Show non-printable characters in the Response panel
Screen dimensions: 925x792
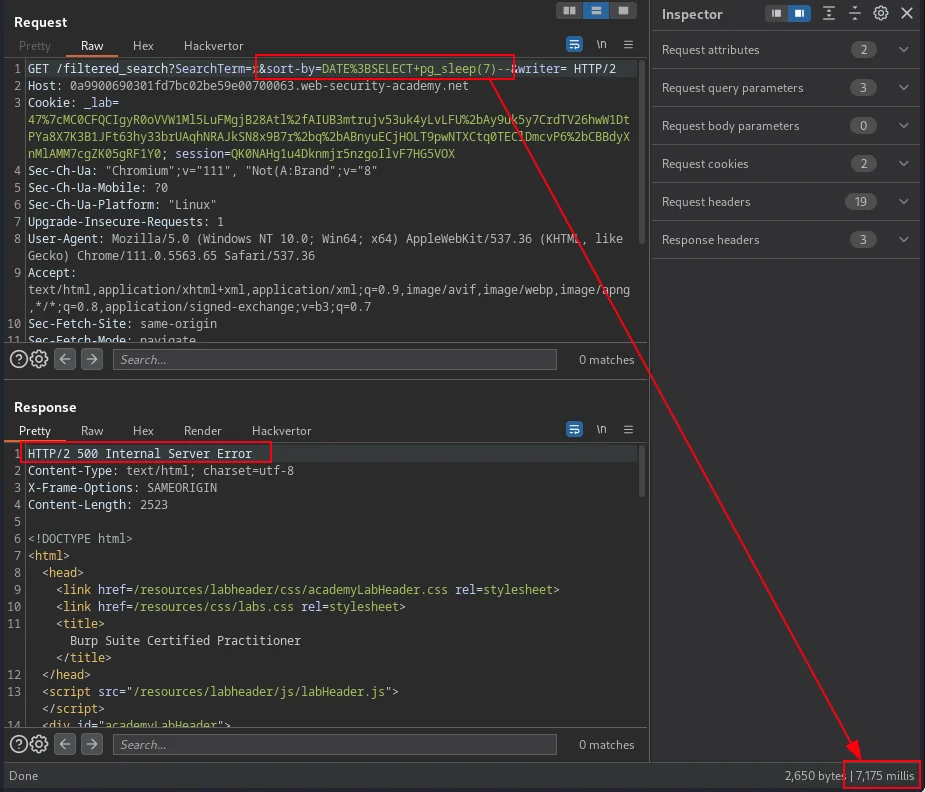tap(601, 430)
